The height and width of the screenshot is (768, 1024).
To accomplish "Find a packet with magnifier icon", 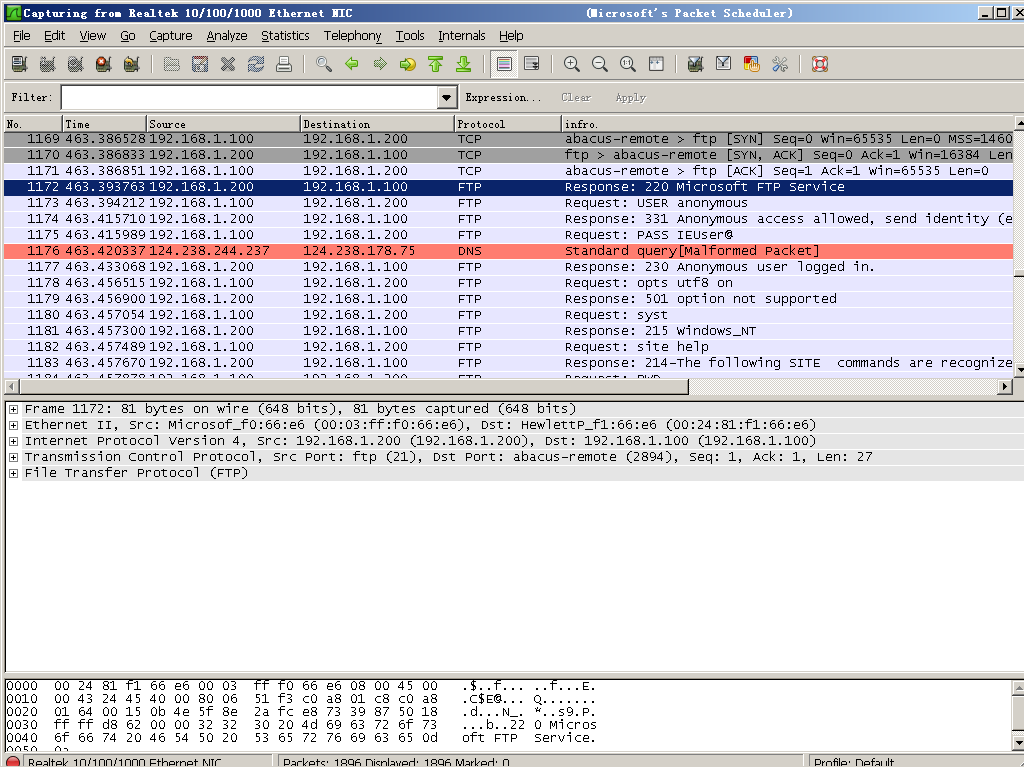I will coord(324,64).
